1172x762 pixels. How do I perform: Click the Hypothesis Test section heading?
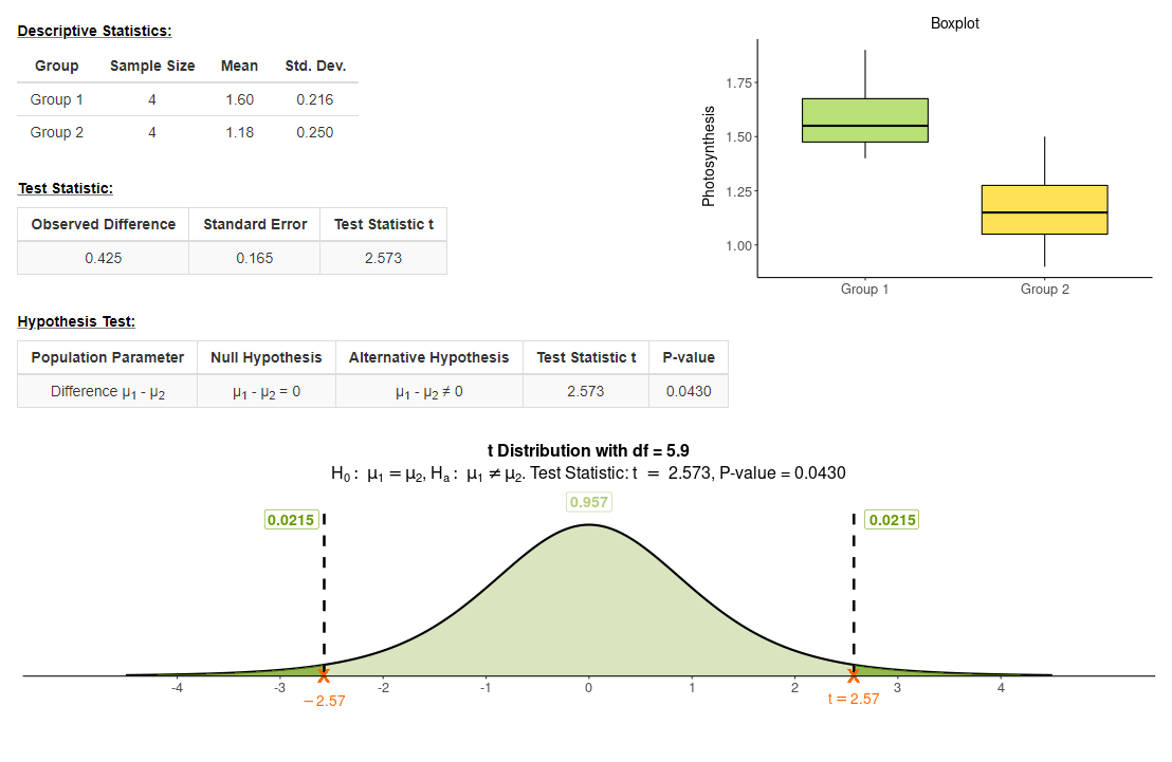click(76, 322)
